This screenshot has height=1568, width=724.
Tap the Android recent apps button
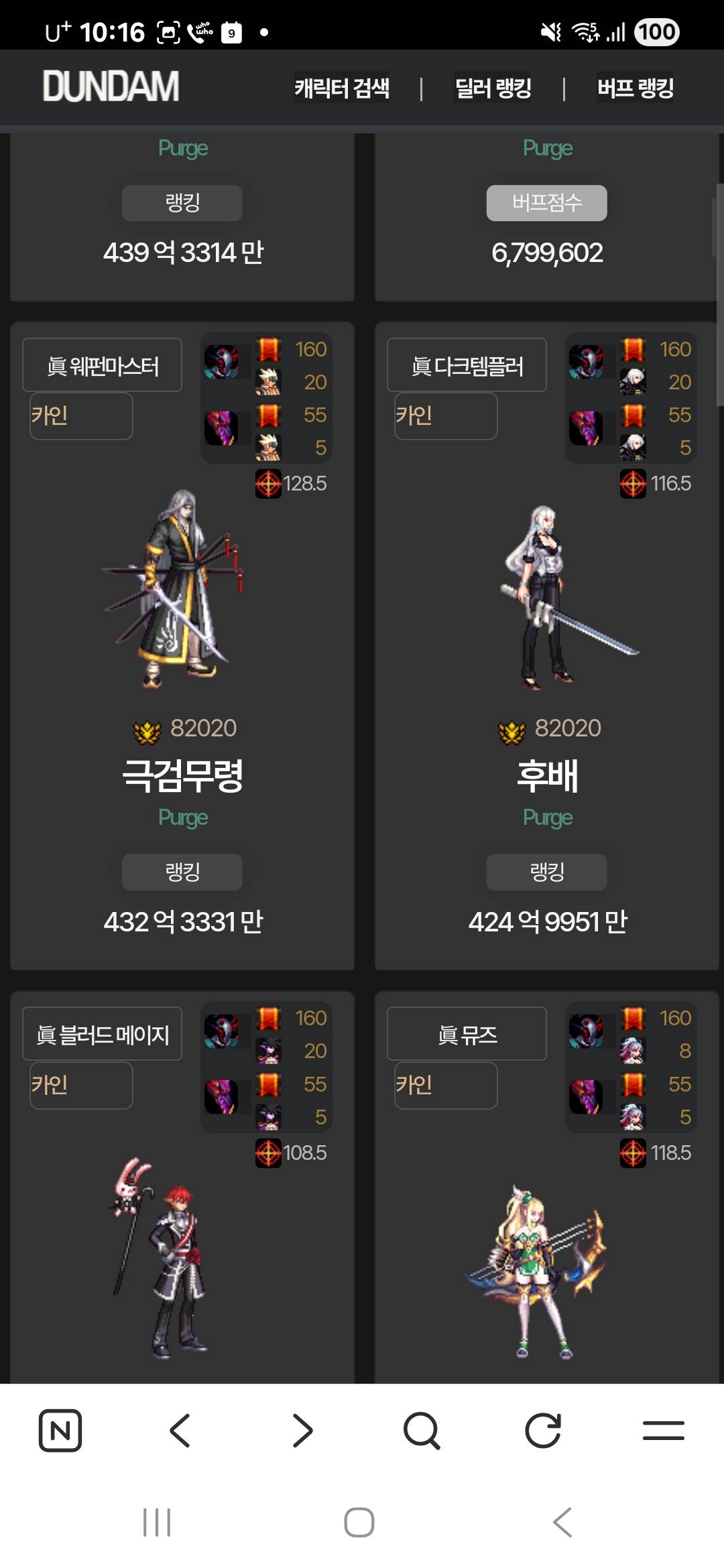[157, 1522]
